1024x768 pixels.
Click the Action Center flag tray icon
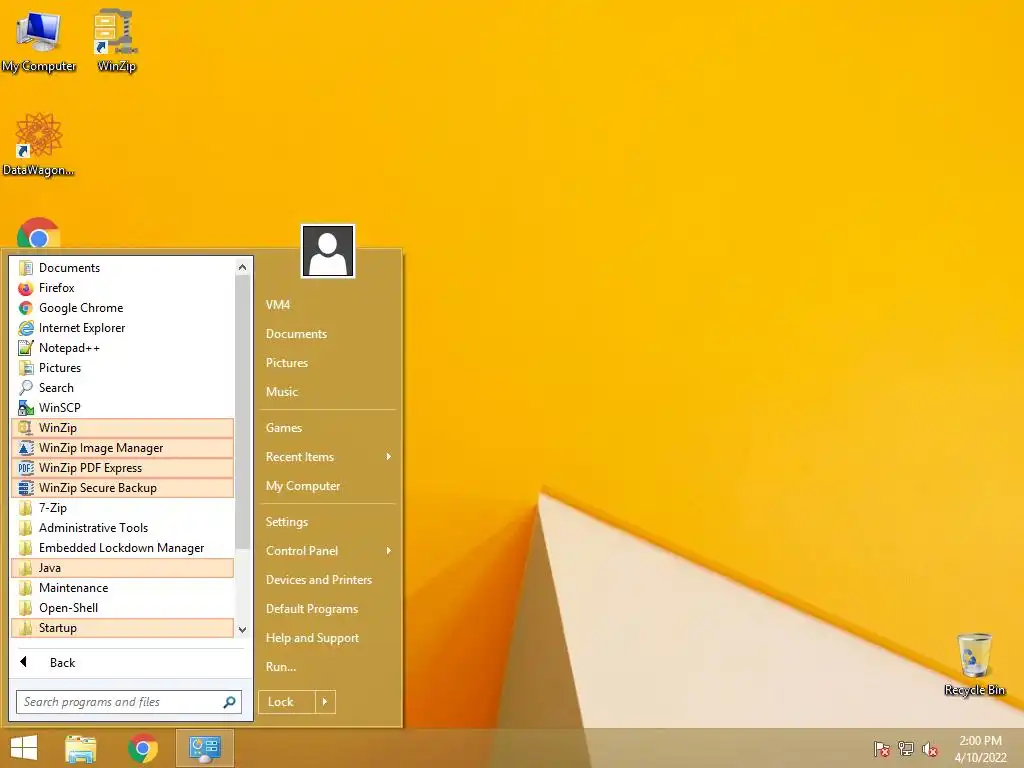click(x=881, y=749)
